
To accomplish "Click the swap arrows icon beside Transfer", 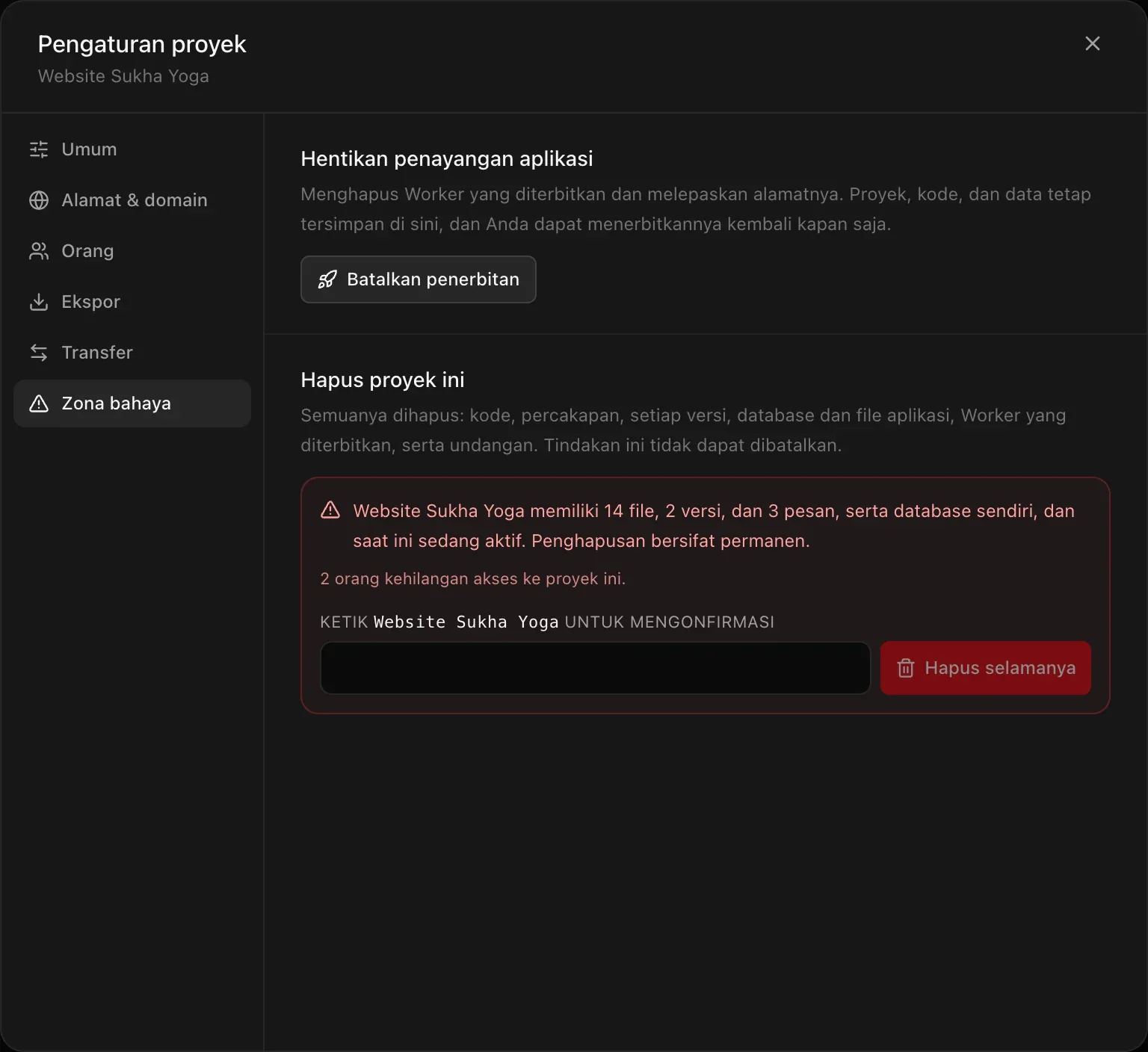I will (x=39, y=353).
